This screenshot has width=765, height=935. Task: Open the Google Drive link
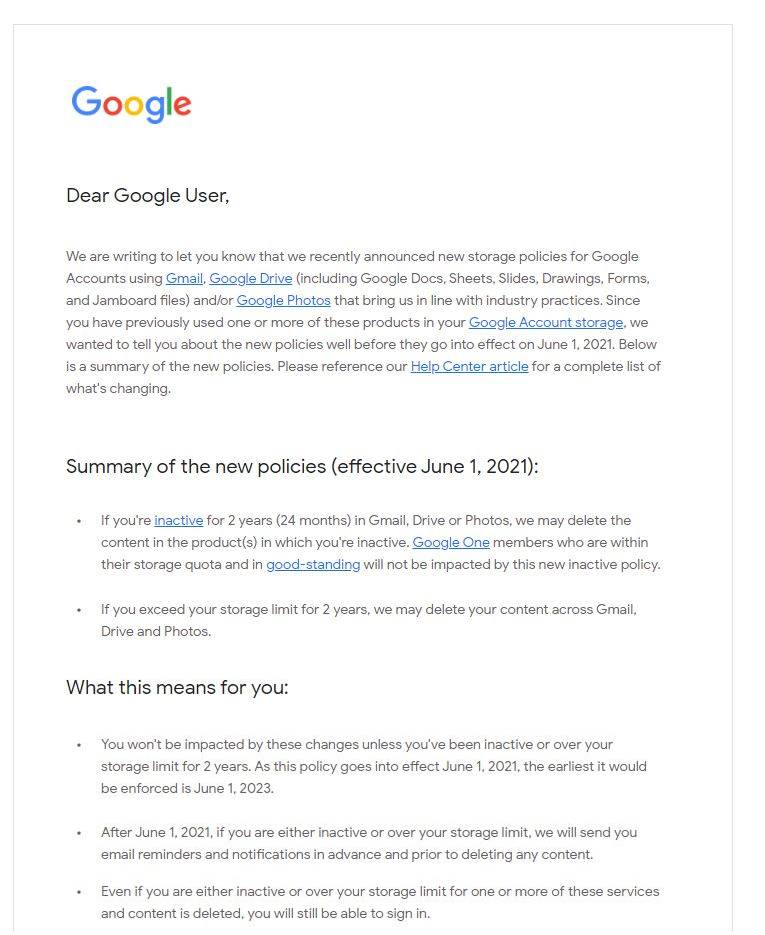[x=250, y=278]
